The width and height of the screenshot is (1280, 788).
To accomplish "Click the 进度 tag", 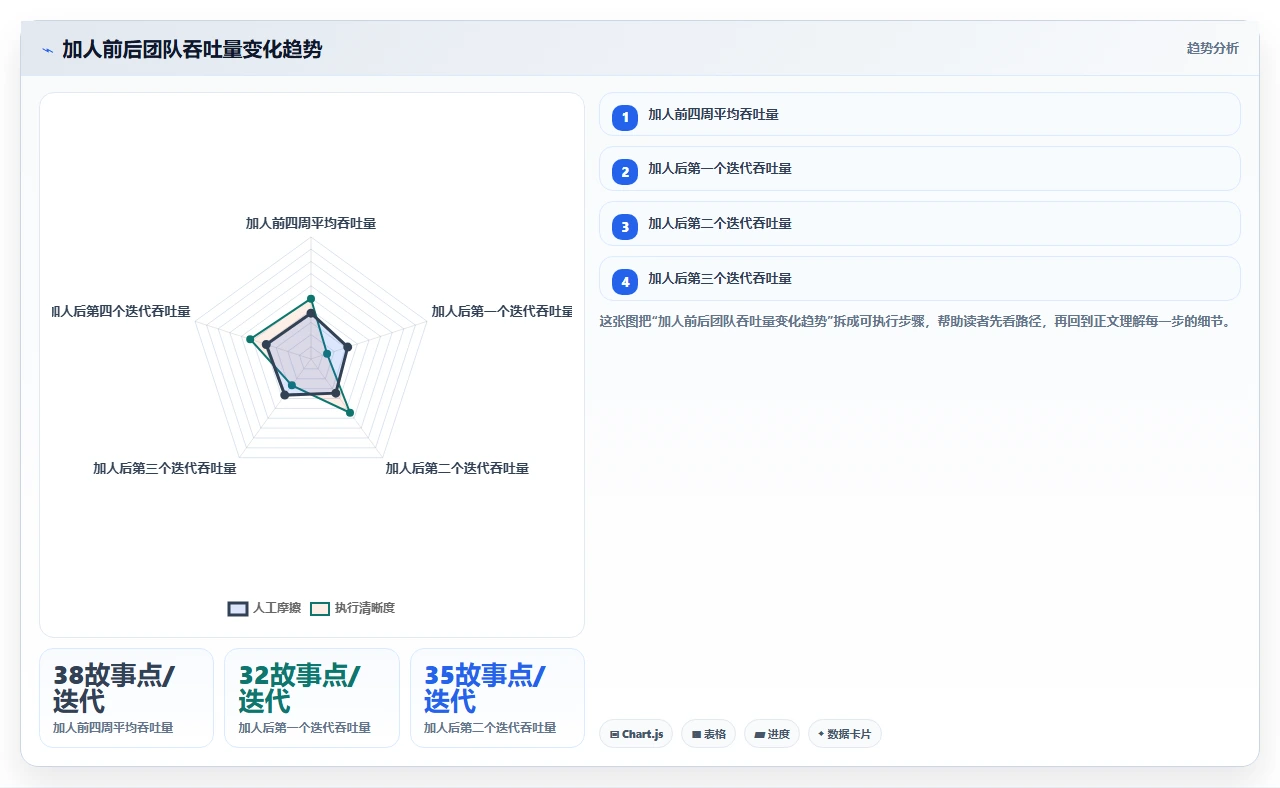I will [772, 734].
